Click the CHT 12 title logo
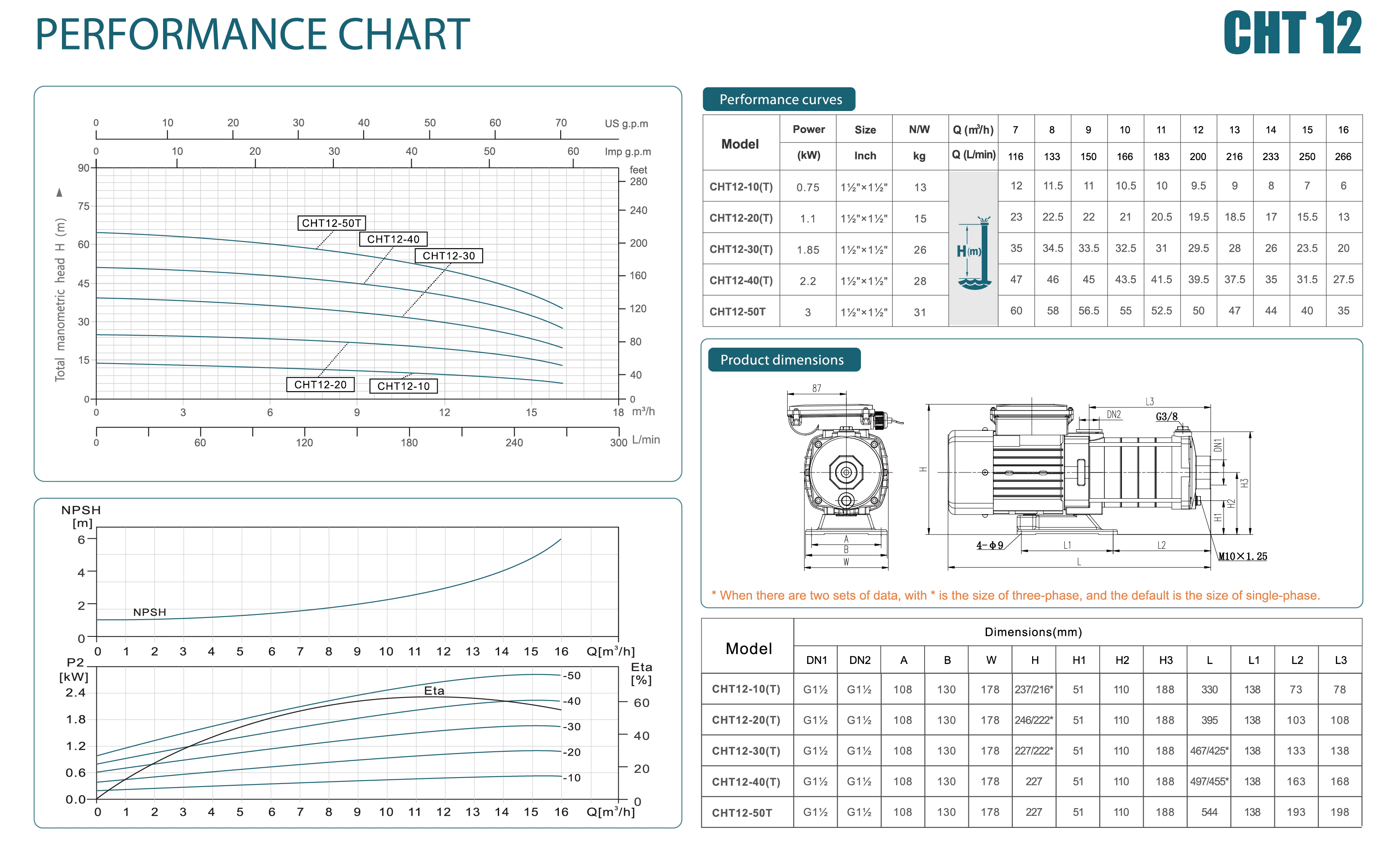 [x=1292, y=32]
